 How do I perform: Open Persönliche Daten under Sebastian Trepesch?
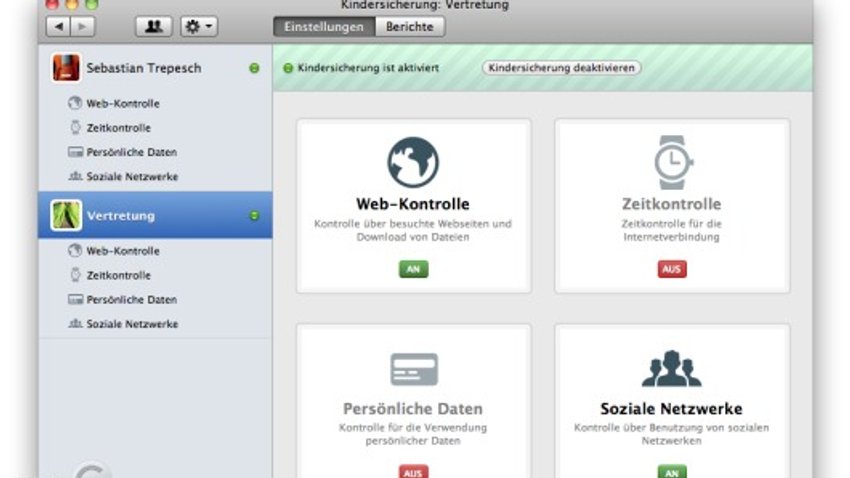point(132,152)
